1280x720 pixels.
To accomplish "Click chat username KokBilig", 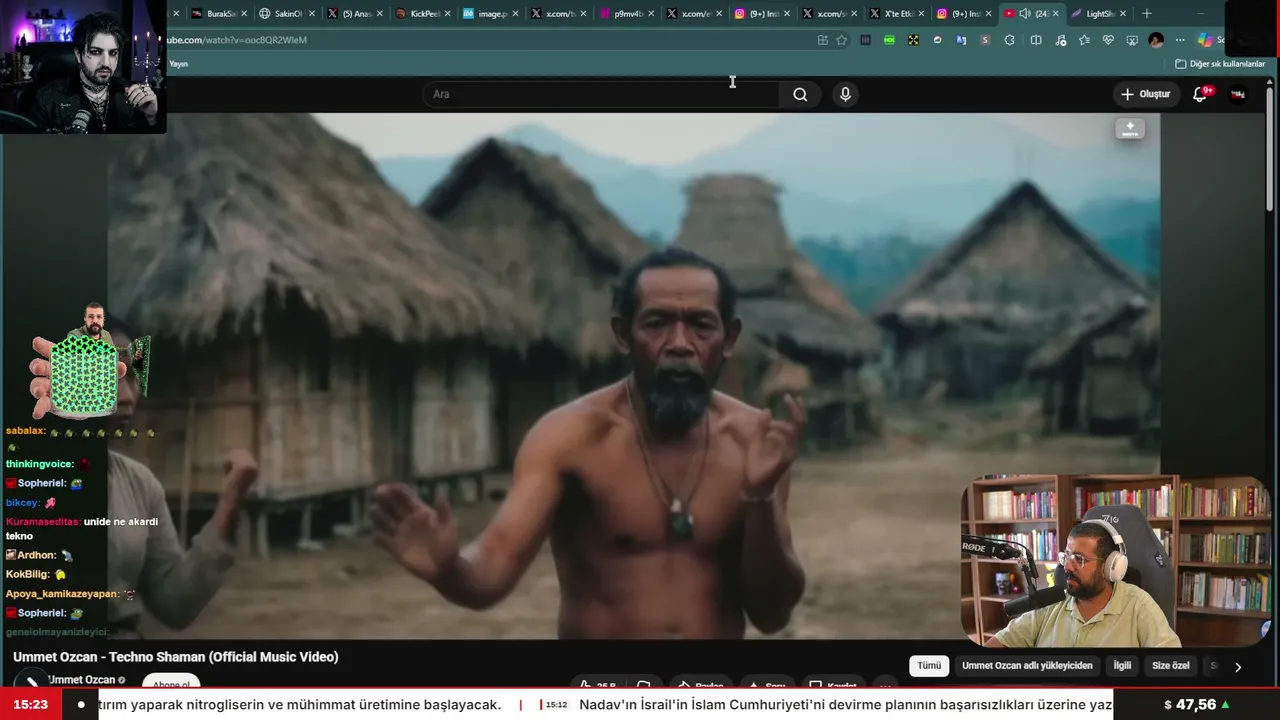I will (28, 574).
